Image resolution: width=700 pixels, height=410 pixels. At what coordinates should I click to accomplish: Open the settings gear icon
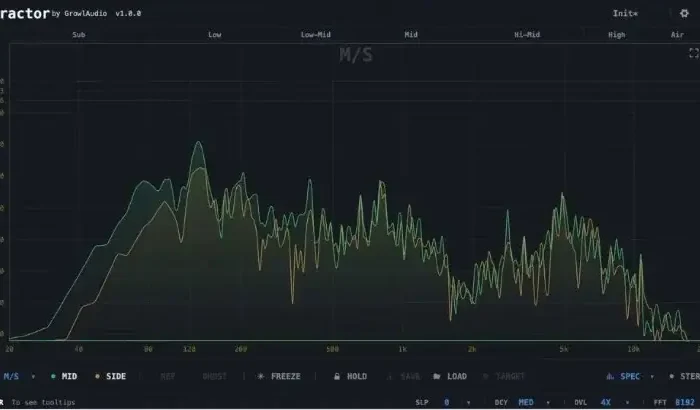click(684, 13)
